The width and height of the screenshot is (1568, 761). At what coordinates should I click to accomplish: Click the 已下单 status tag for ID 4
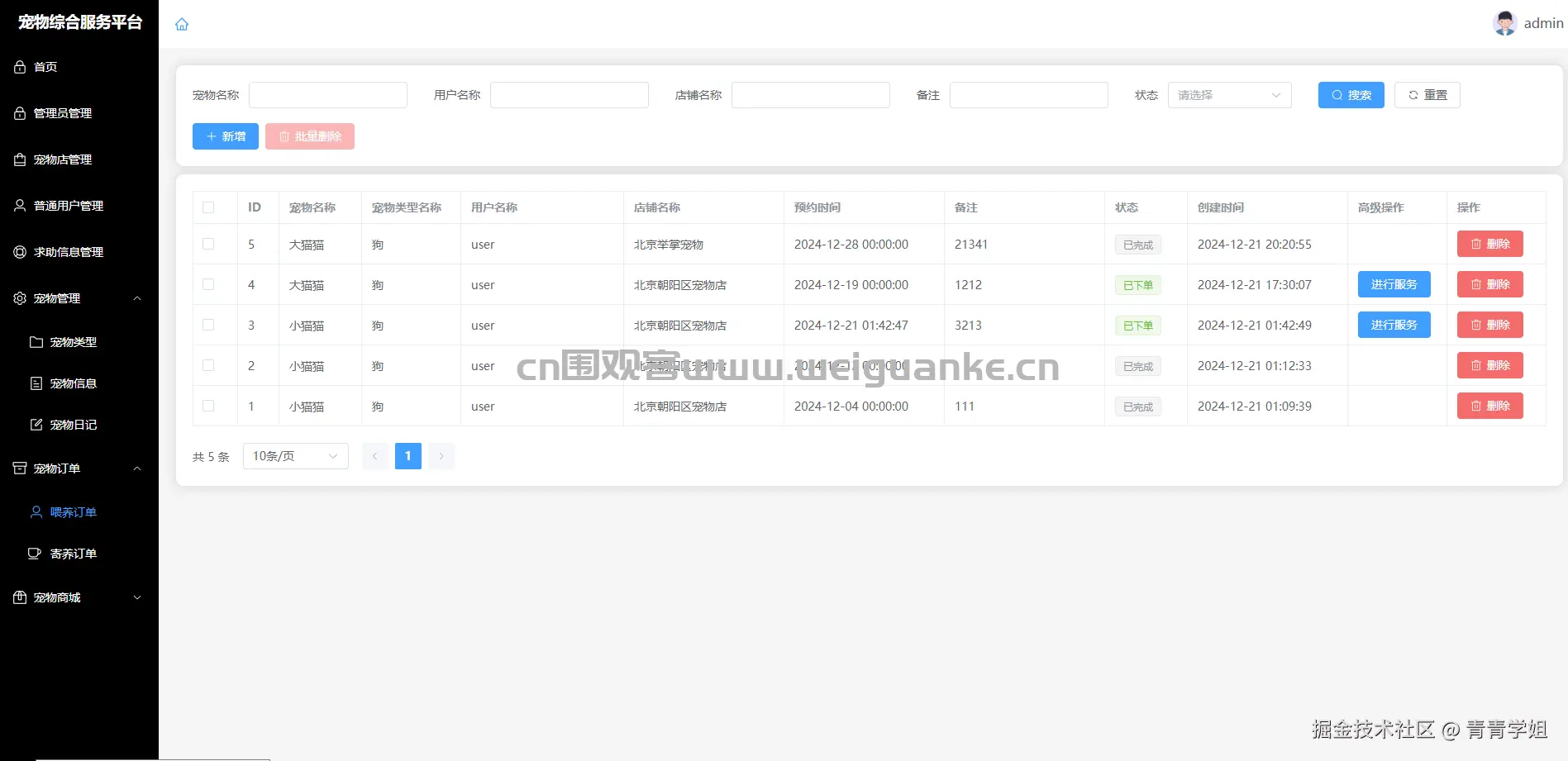click(1138, 285)
